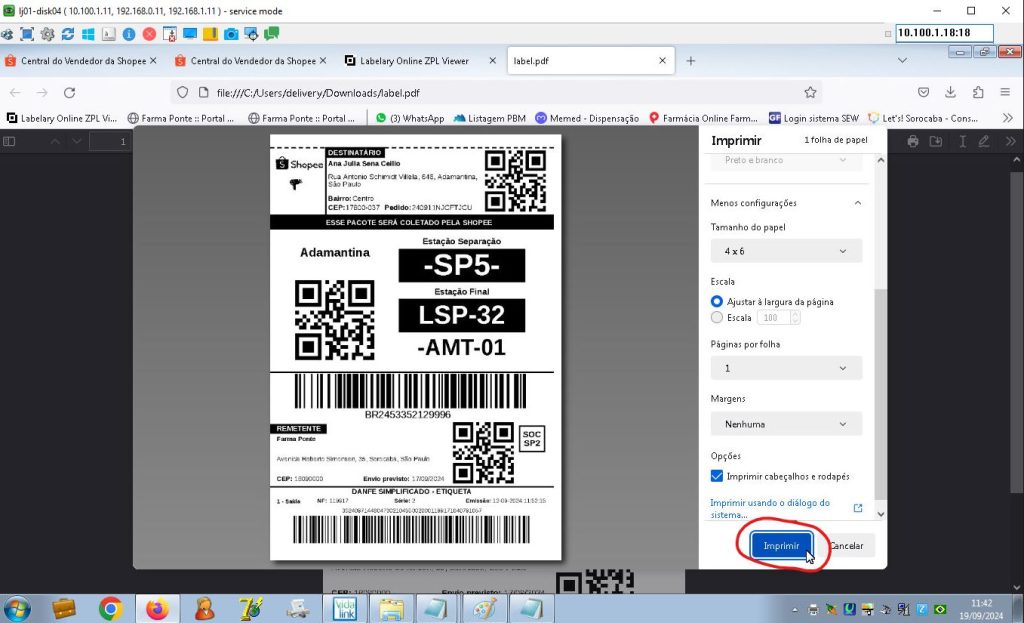Open the VidaLink taskbar application

pyautogui.click(x=344, y=609)
